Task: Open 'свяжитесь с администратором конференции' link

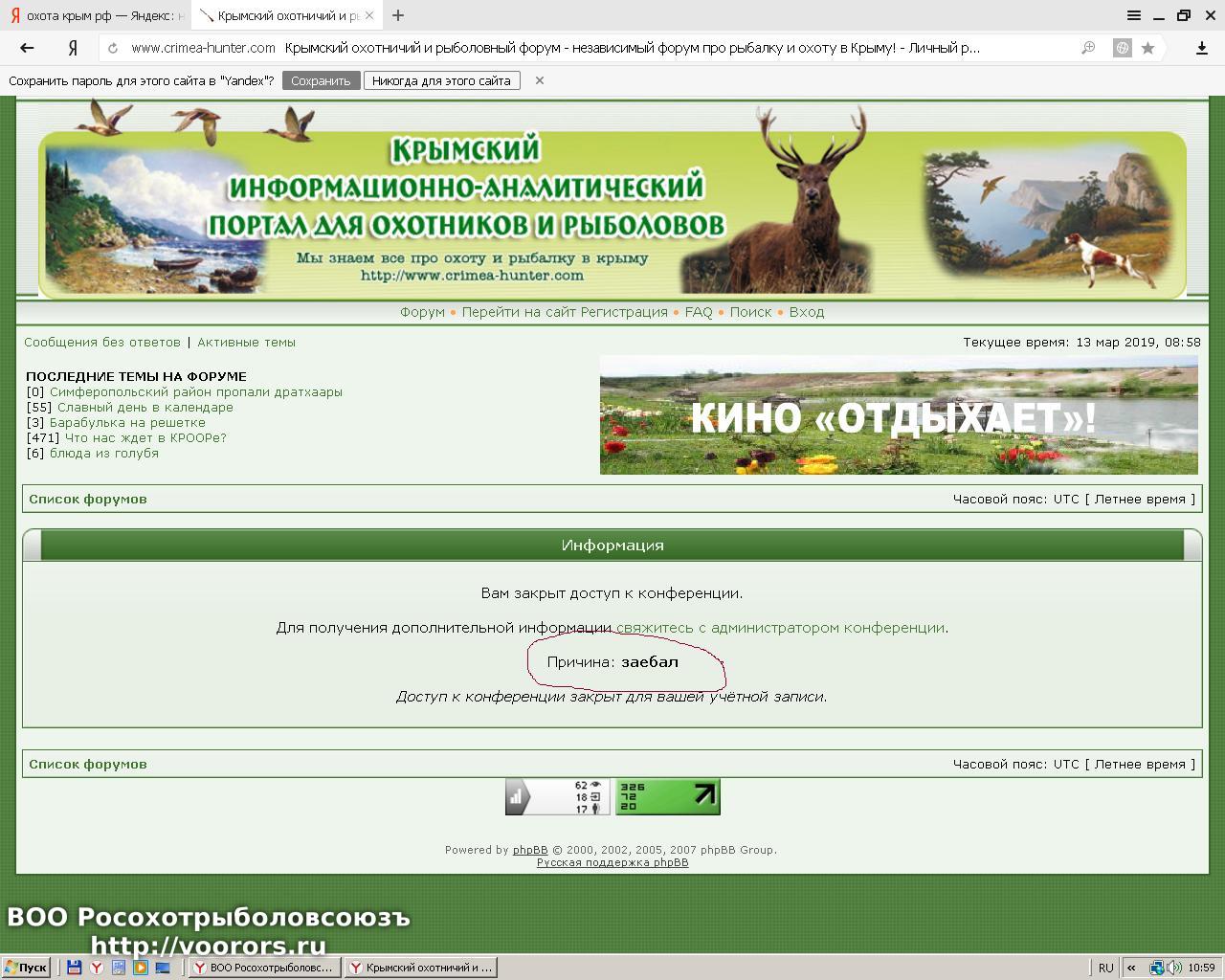Action: click(780, 628)
